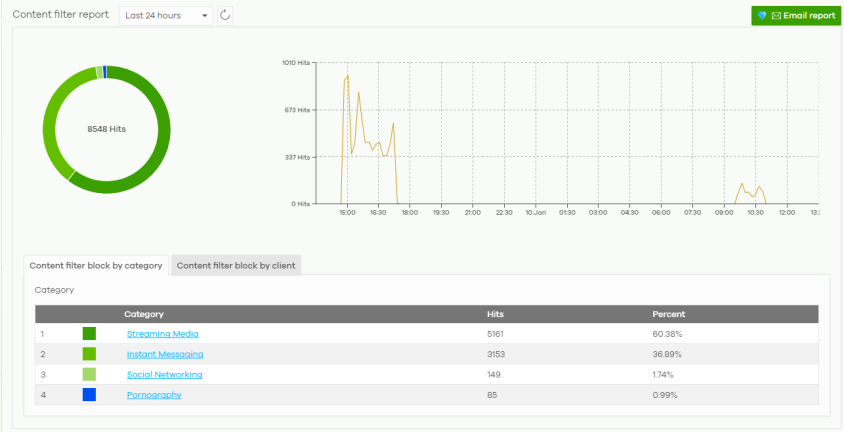Click the Streaming Media dark green swatch

pyautogui.click(x=89, y=333)
